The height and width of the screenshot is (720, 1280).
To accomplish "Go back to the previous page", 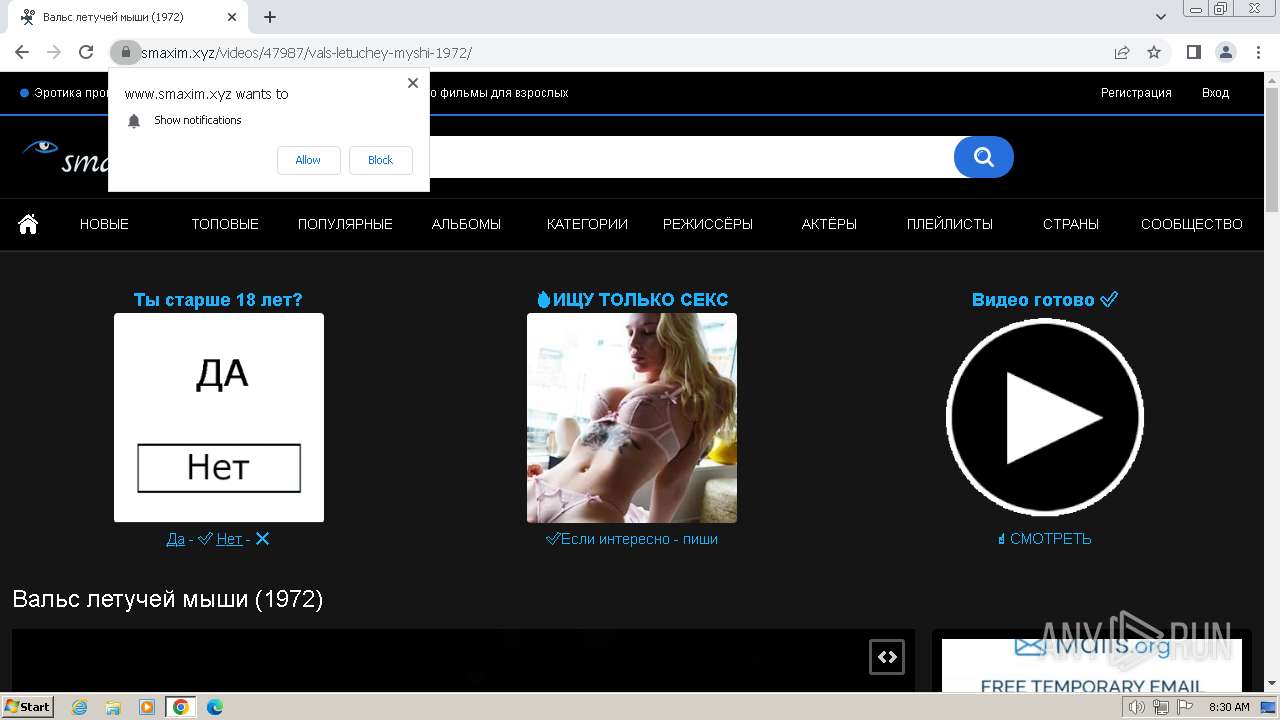I will pos(22,53).
